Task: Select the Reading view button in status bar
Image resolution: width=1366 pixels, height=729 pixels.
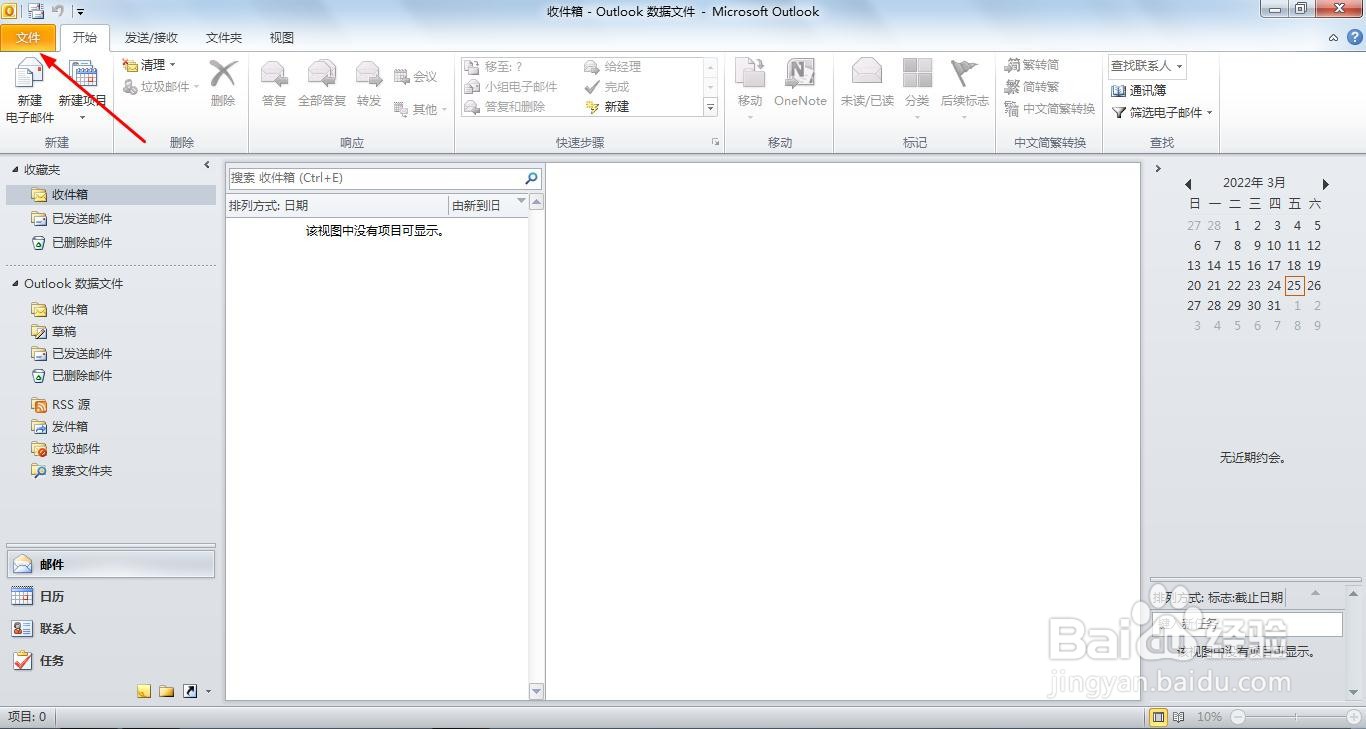Action: coord(1179,717)
